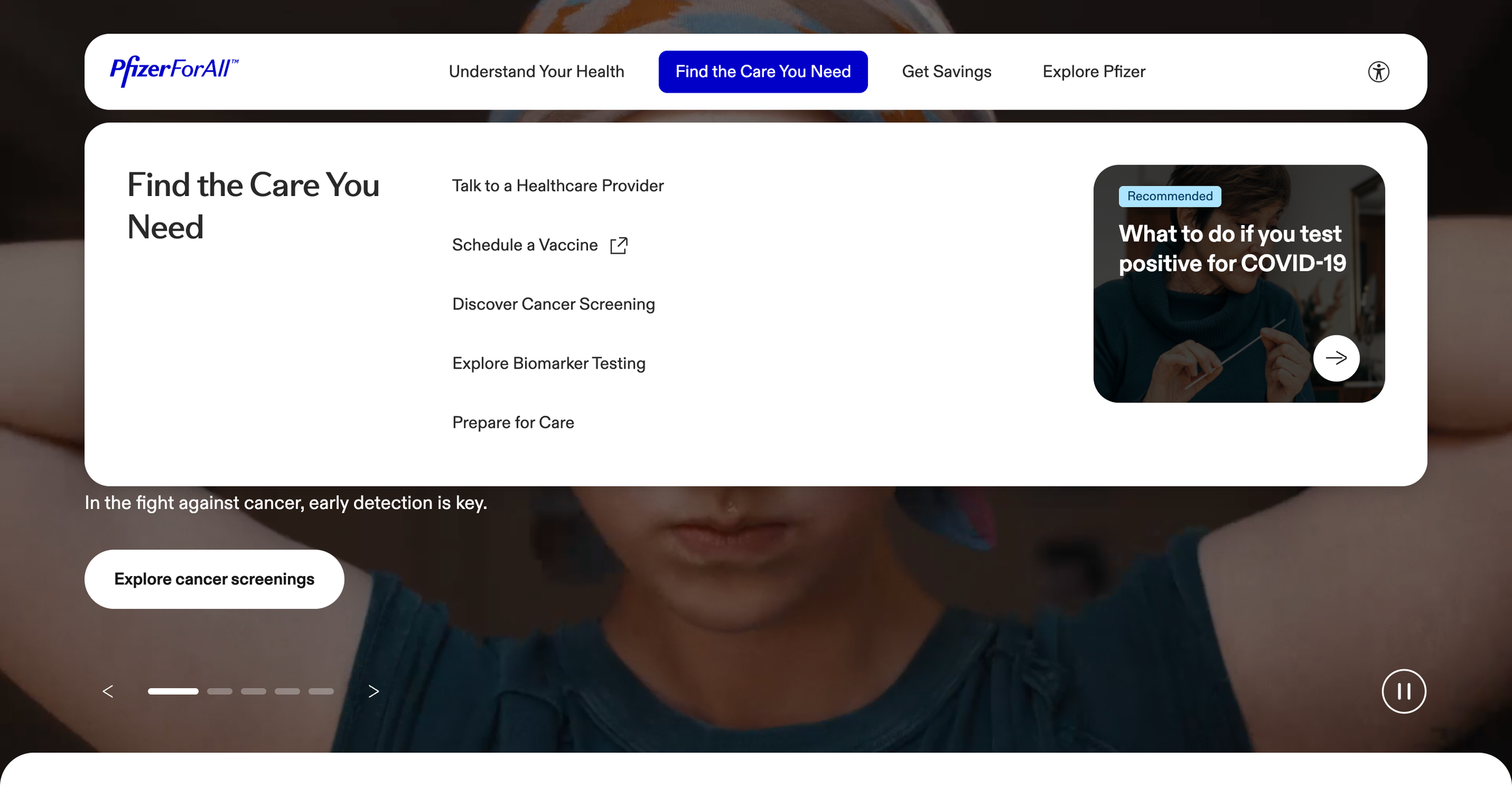Click the 'Find the Care You Need' panel heading

[253, 206]
